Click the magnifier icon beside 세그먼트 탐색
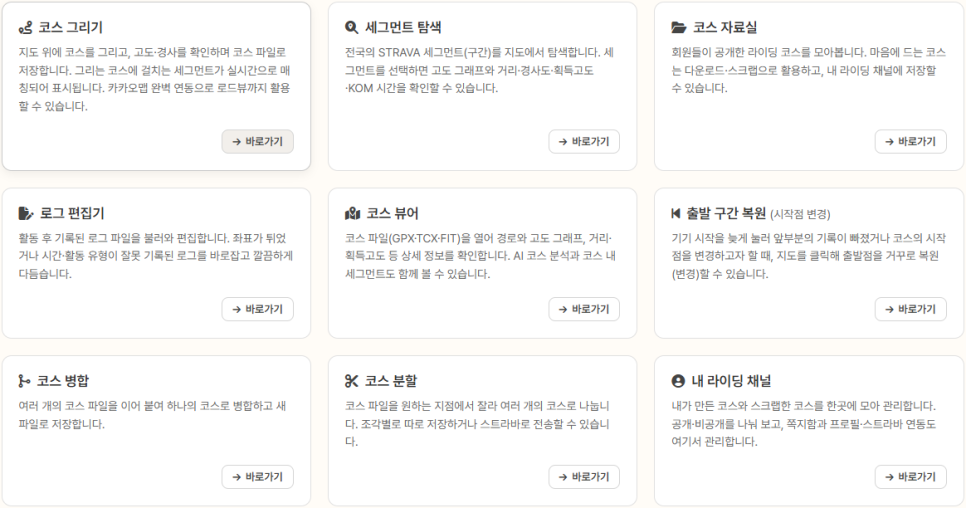The height and width of the screenshot is (508, 966). 351,28
